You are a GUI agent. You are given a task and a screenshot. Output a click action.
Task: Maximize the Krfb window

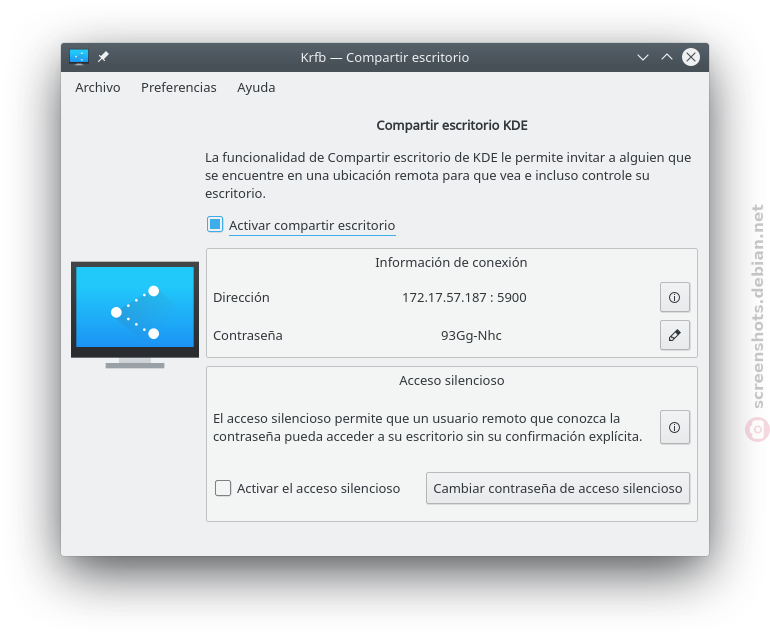point(667,57)
